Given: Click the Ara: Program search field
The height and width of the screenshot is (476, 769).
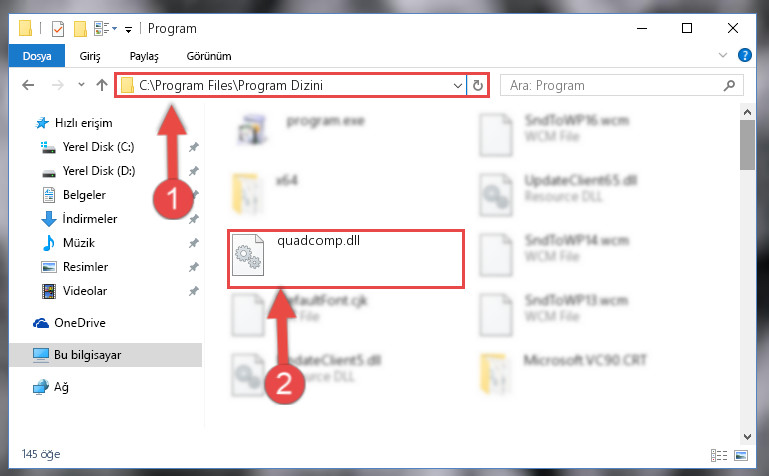Looking at the screenshot, I should point(615,85).
